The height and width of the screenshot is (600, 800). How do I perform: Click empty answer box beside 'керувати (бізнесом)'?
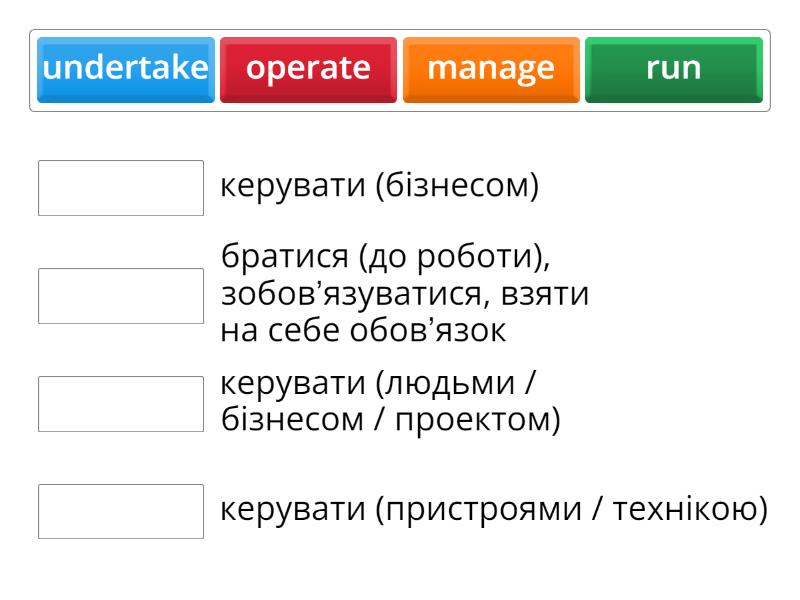tap(121, 188)
